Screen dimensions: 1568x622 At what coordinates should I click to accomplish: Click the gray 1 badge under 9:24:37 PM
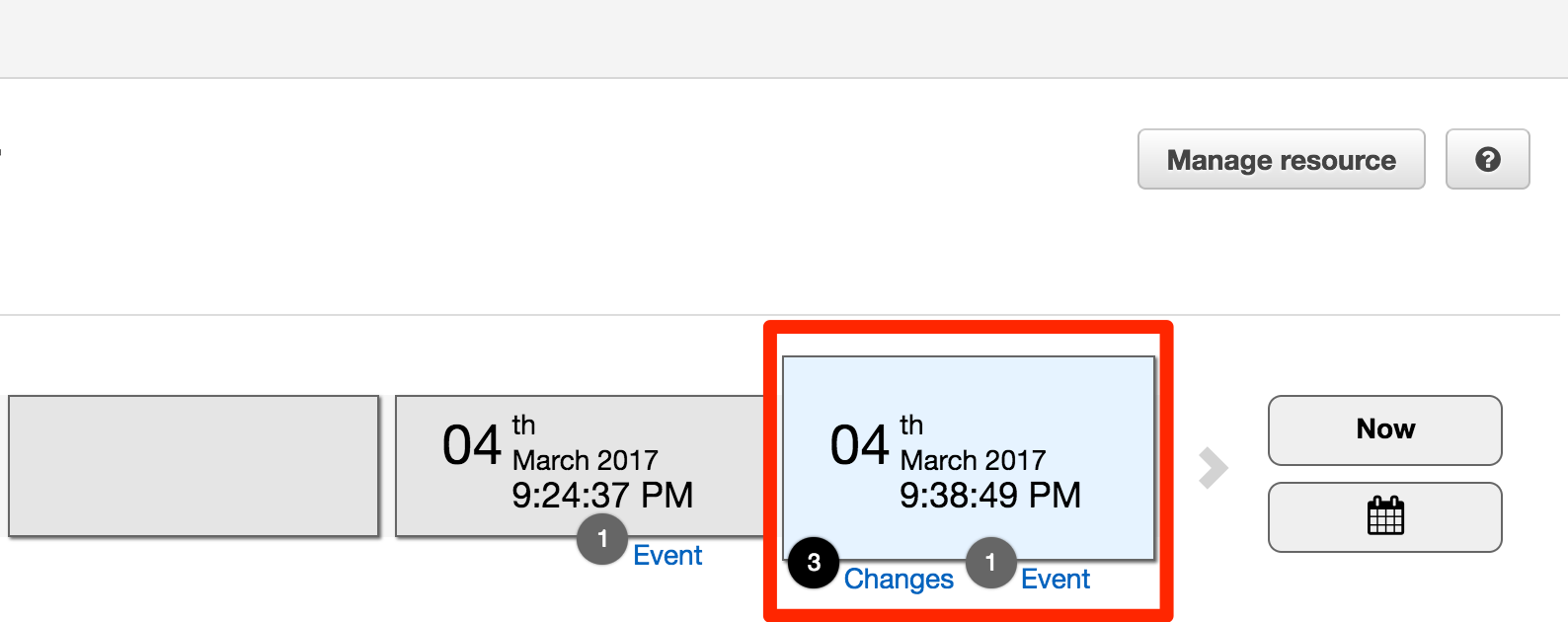[602, 539]
